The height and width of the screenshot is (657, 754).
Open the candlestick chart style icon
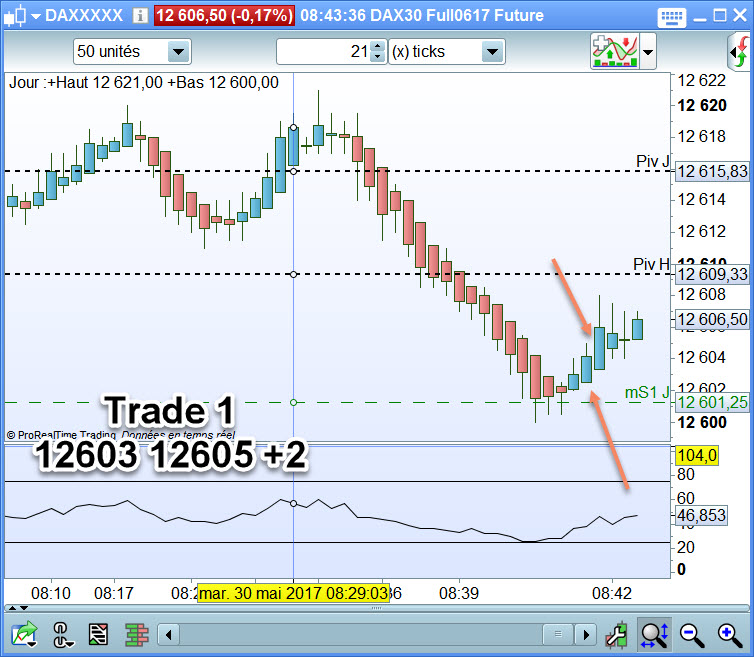click(x=14, y=15)
